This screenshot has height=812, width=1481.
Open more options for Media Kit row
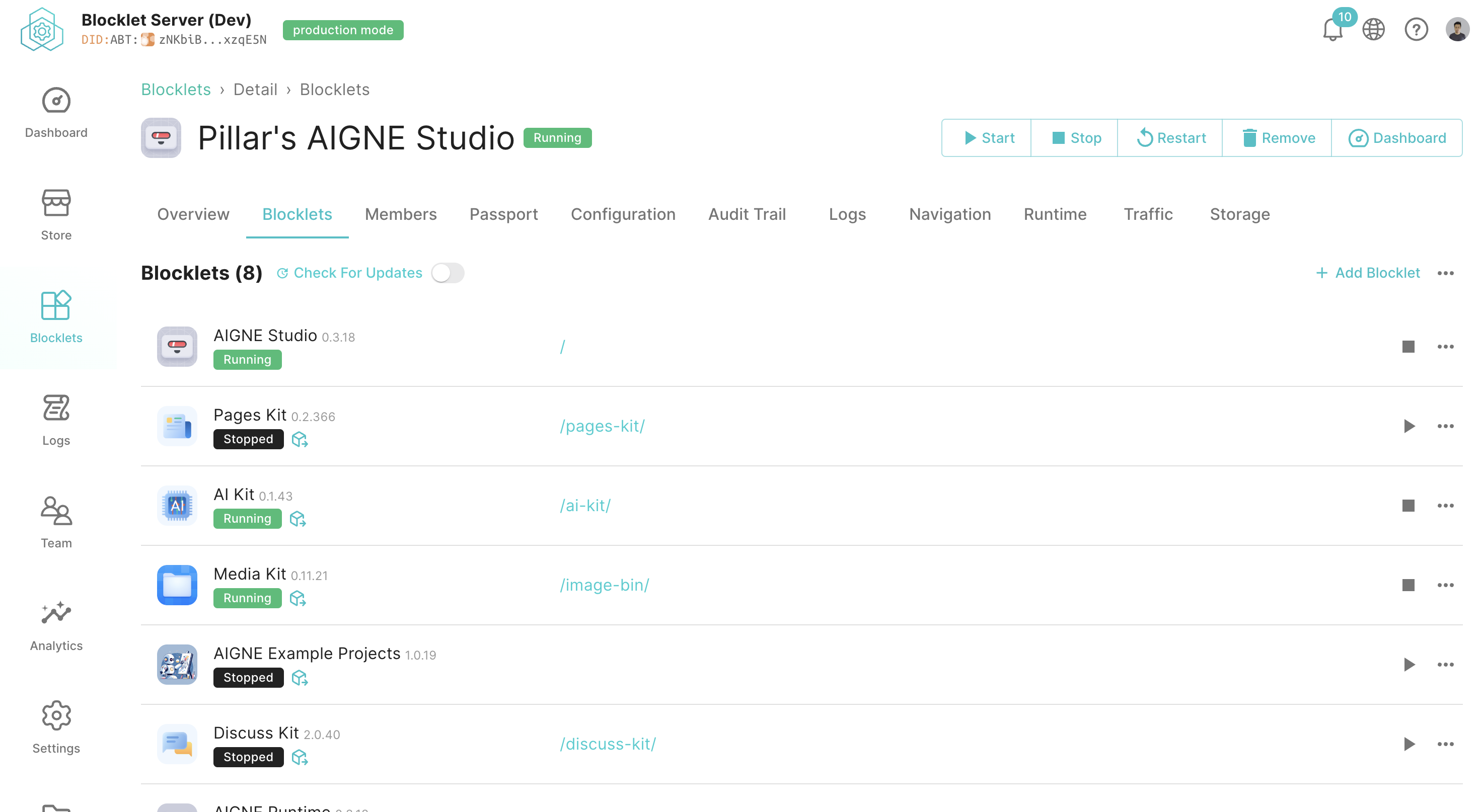(1445, 585)
